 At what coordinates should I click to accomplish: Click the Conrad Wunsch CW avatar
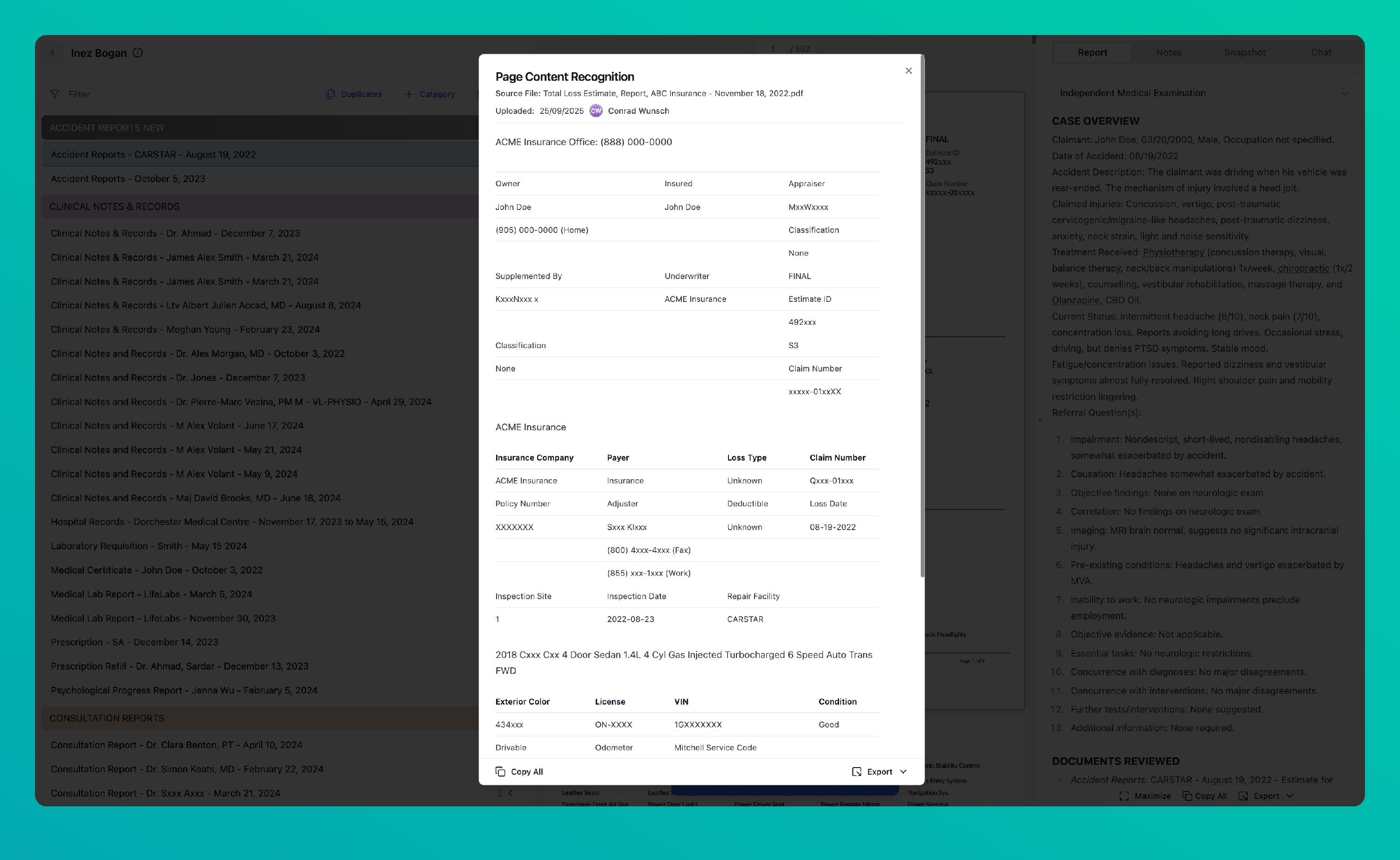(x=595, y=111)
